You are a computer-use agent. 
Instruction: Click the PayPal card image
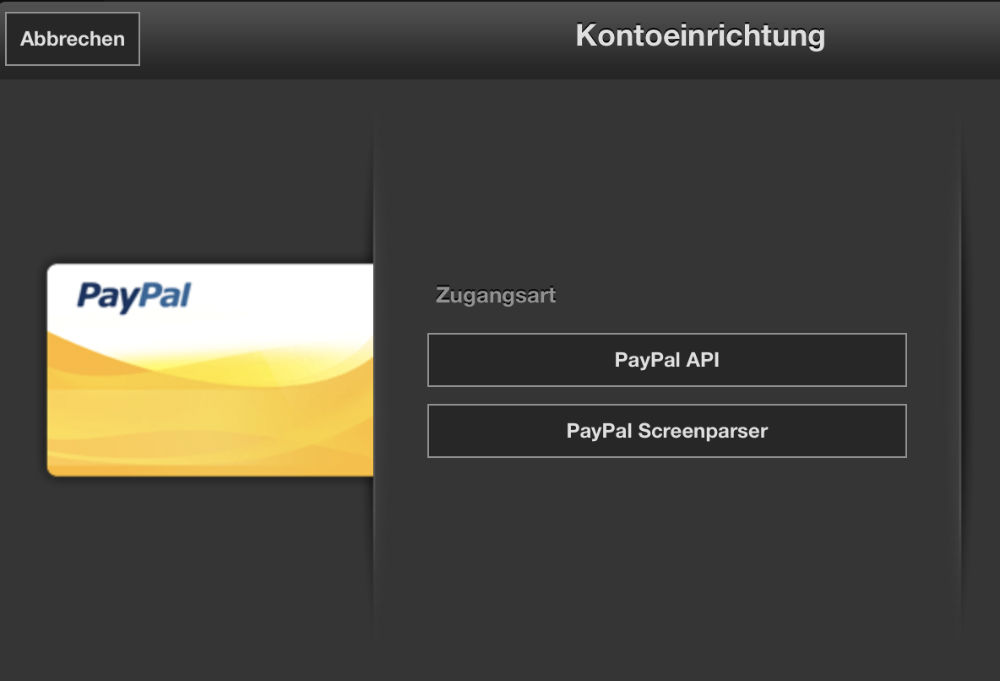point(210,370)
